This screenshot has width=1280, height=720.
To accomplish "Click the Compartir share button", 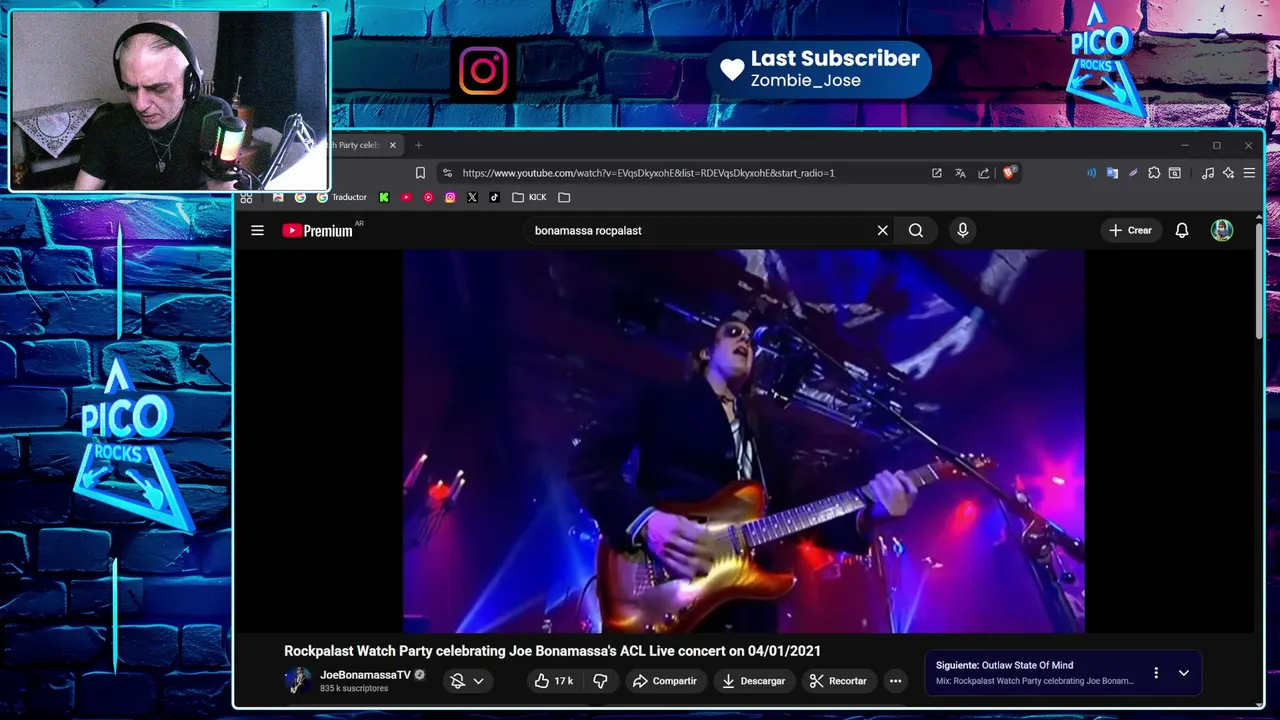I will click(665, 681).
